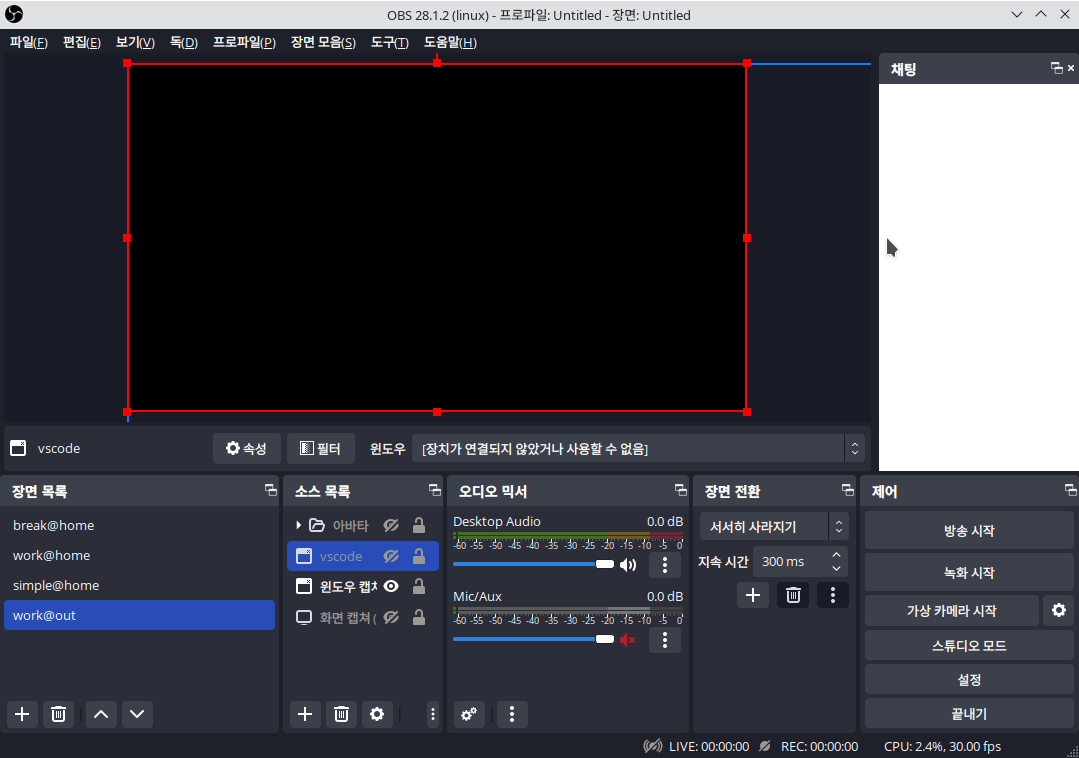Adjust the Desktop Audio volume slider

pos(533,564)
